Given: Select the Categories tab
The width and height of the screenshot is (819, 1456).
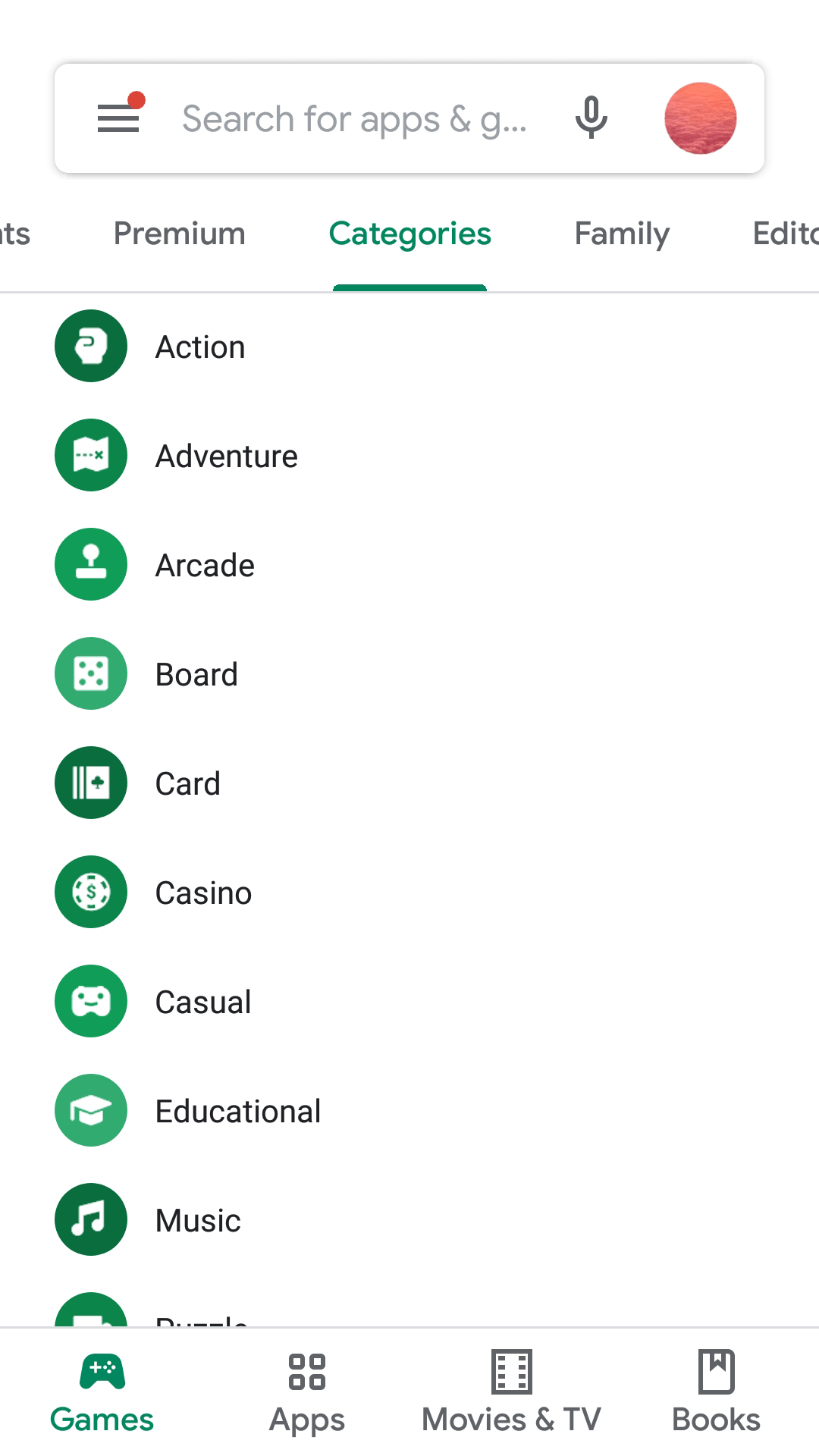Looking at the screenshot, I should [409, 234].
